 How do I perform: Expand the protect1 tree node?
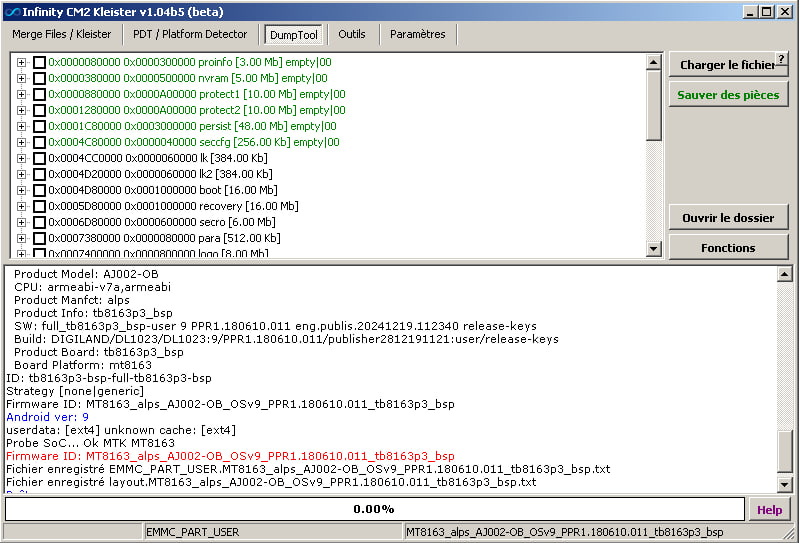[x=22, y=94]
